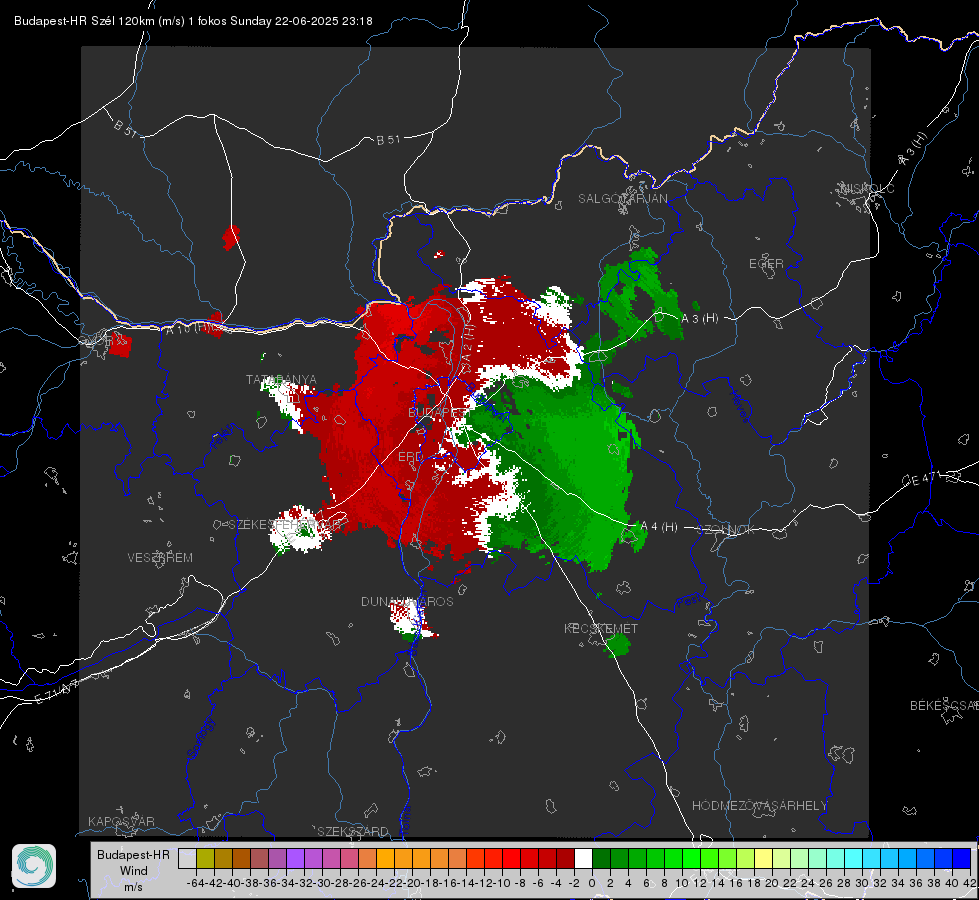Pick the olive swatch between -64 and -42

click(205, 858)
